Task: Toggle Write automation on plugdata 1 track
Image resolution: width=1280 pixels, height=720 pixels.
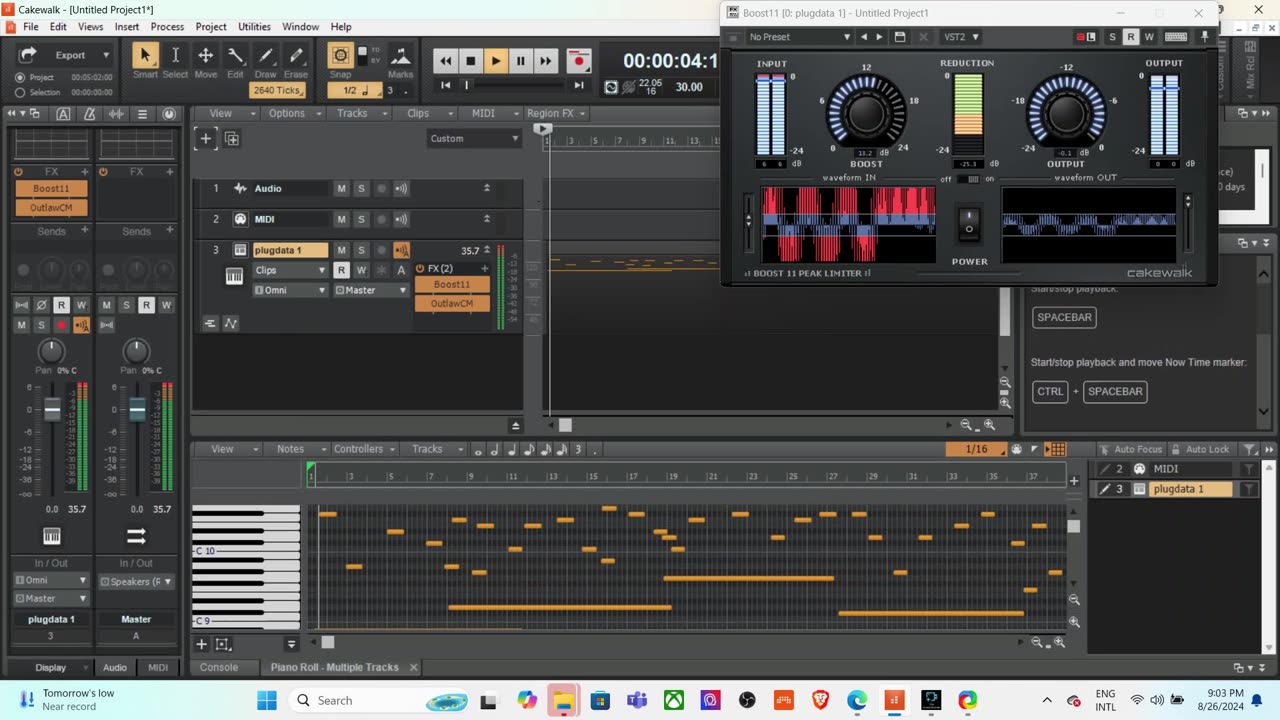Action: (361, 270)
